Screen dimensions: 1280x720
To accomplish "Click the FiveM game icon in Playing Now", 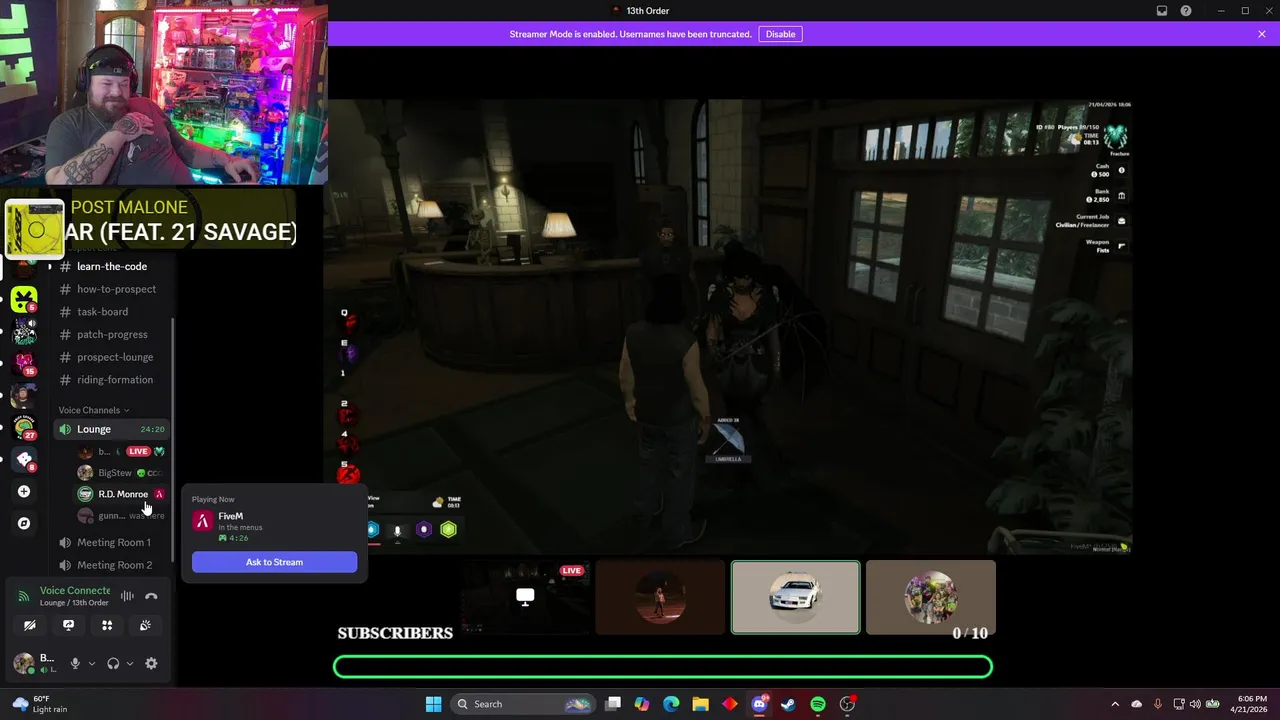I will point(203,521).
